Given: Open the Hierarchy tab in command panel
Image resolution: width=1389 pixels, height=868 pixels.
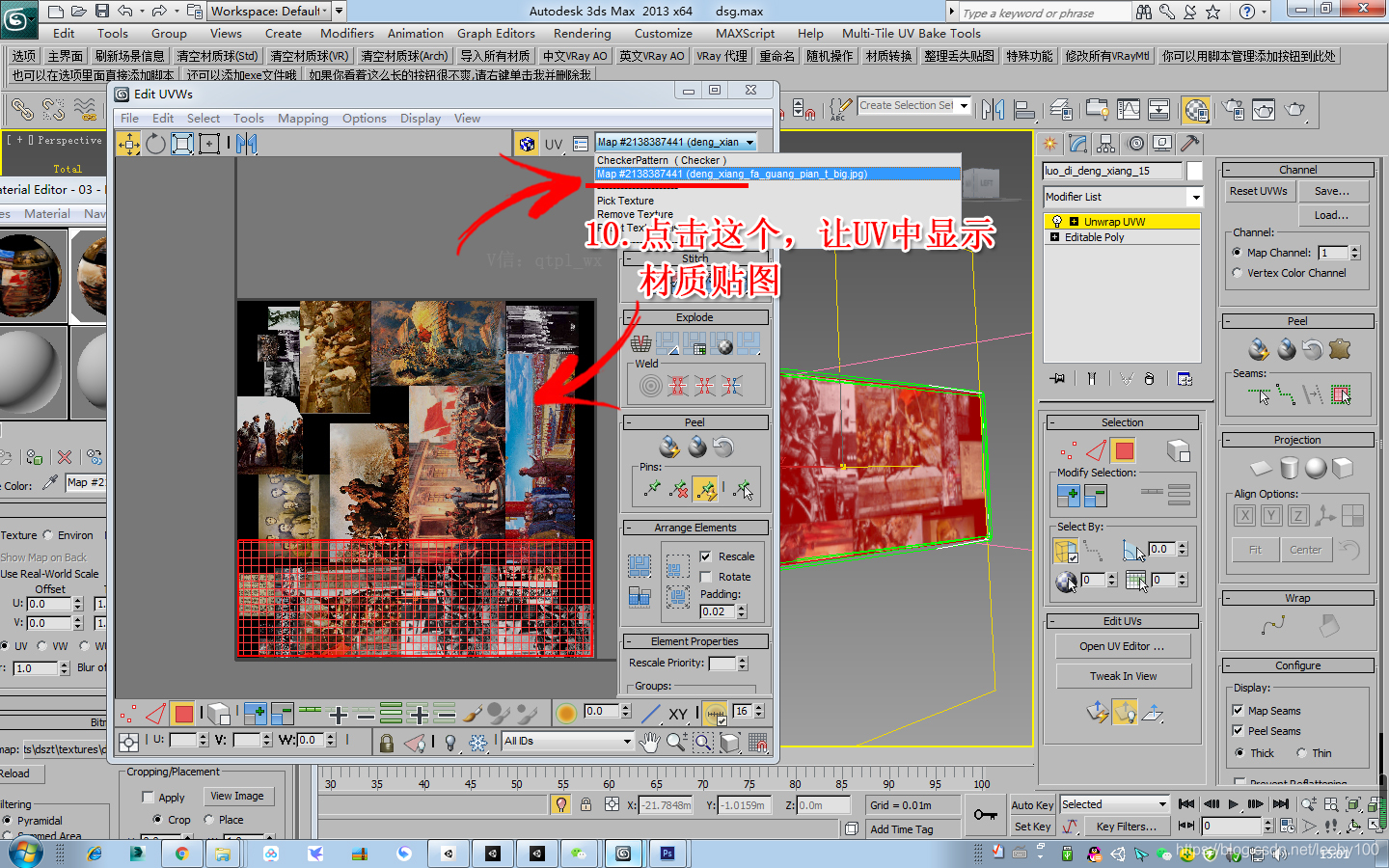Looking at the screenshot, I should [1106, 144].
